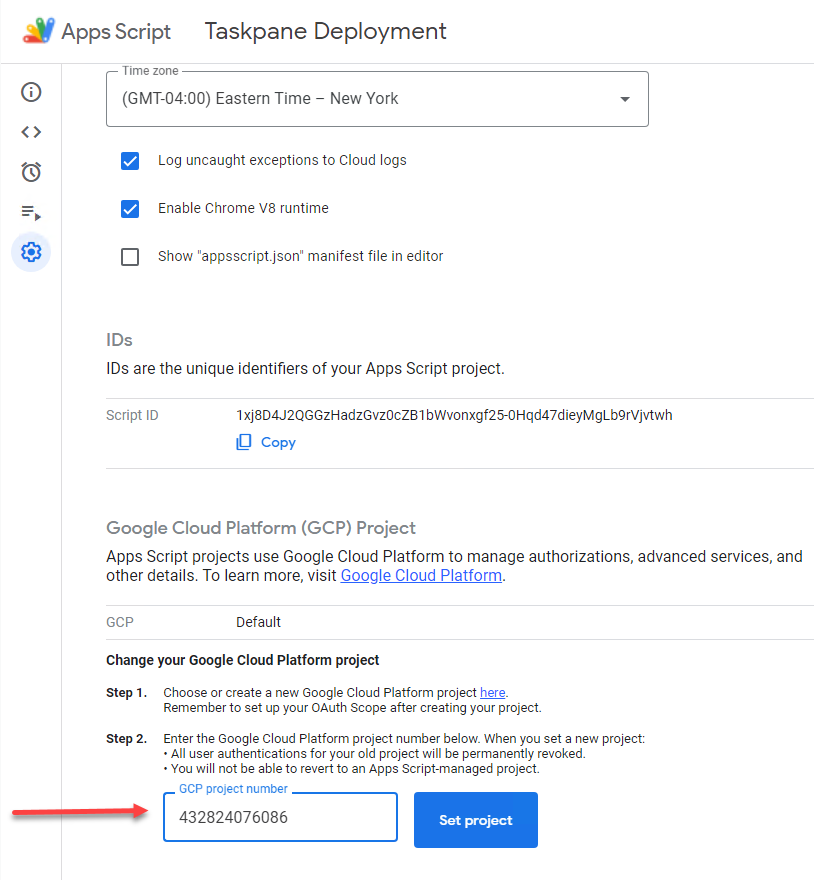Click the IDs section heading
814x880 pixels.
point(119,340)
